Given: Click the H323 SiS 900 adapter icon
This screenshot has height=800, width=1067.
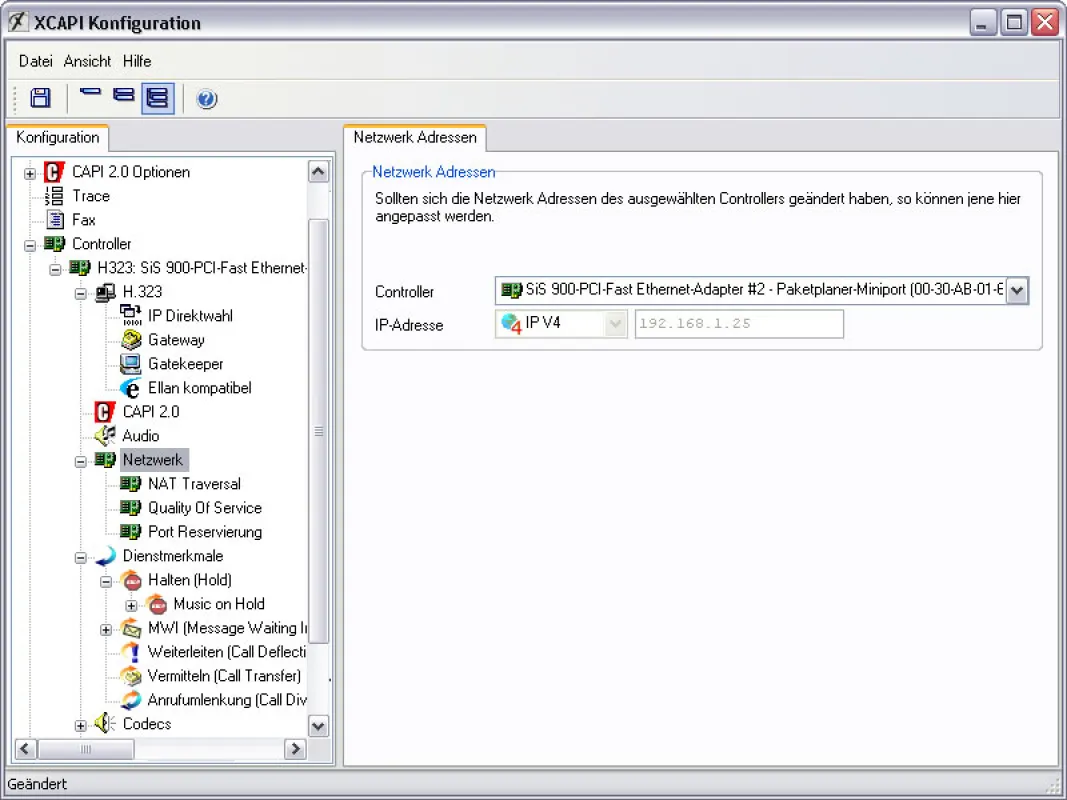Looking at the screenshot, I should coord(80,267).
